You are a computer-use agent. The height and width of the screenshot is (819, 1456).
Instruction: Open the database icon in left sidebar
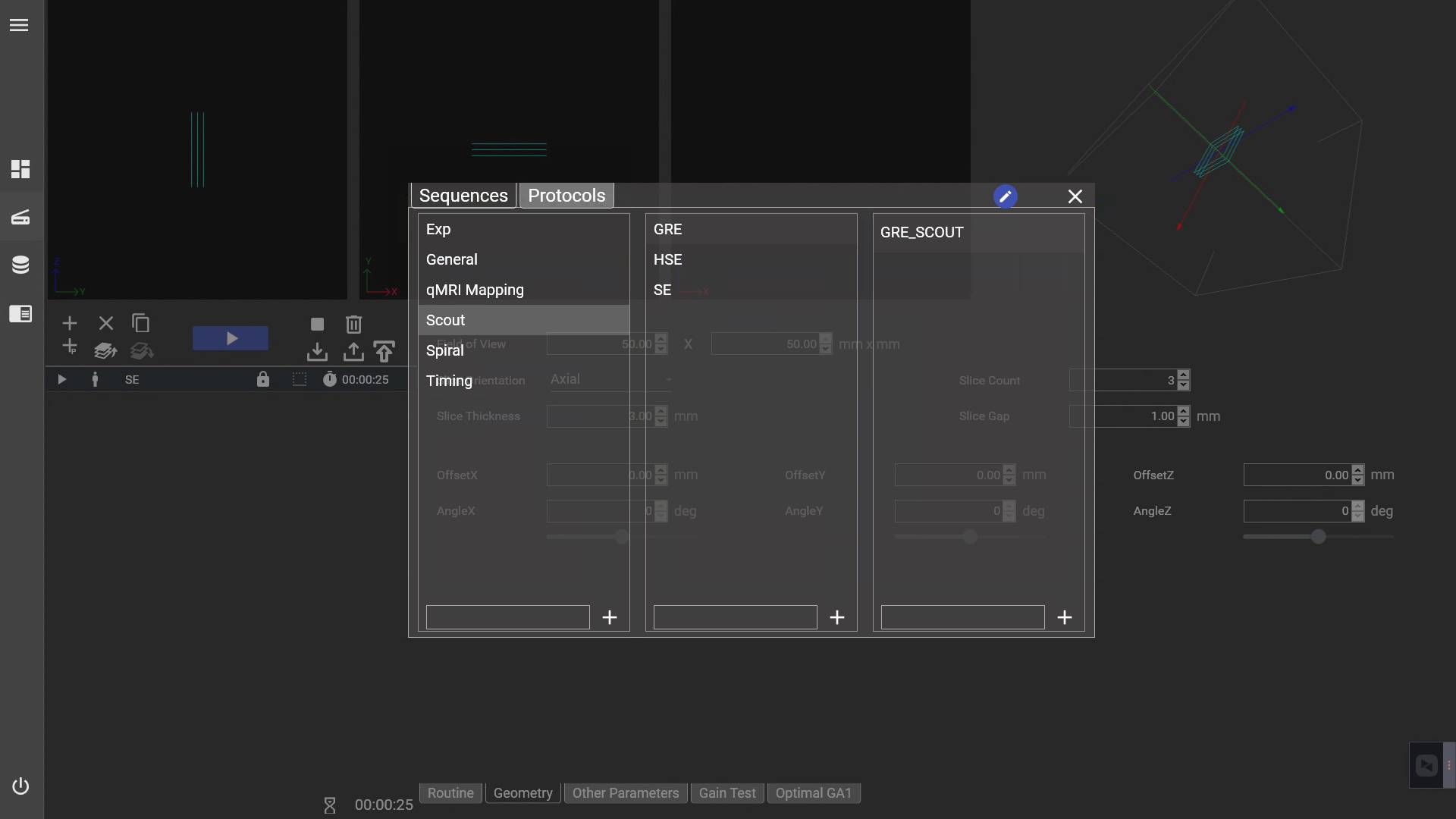point(20,265)
